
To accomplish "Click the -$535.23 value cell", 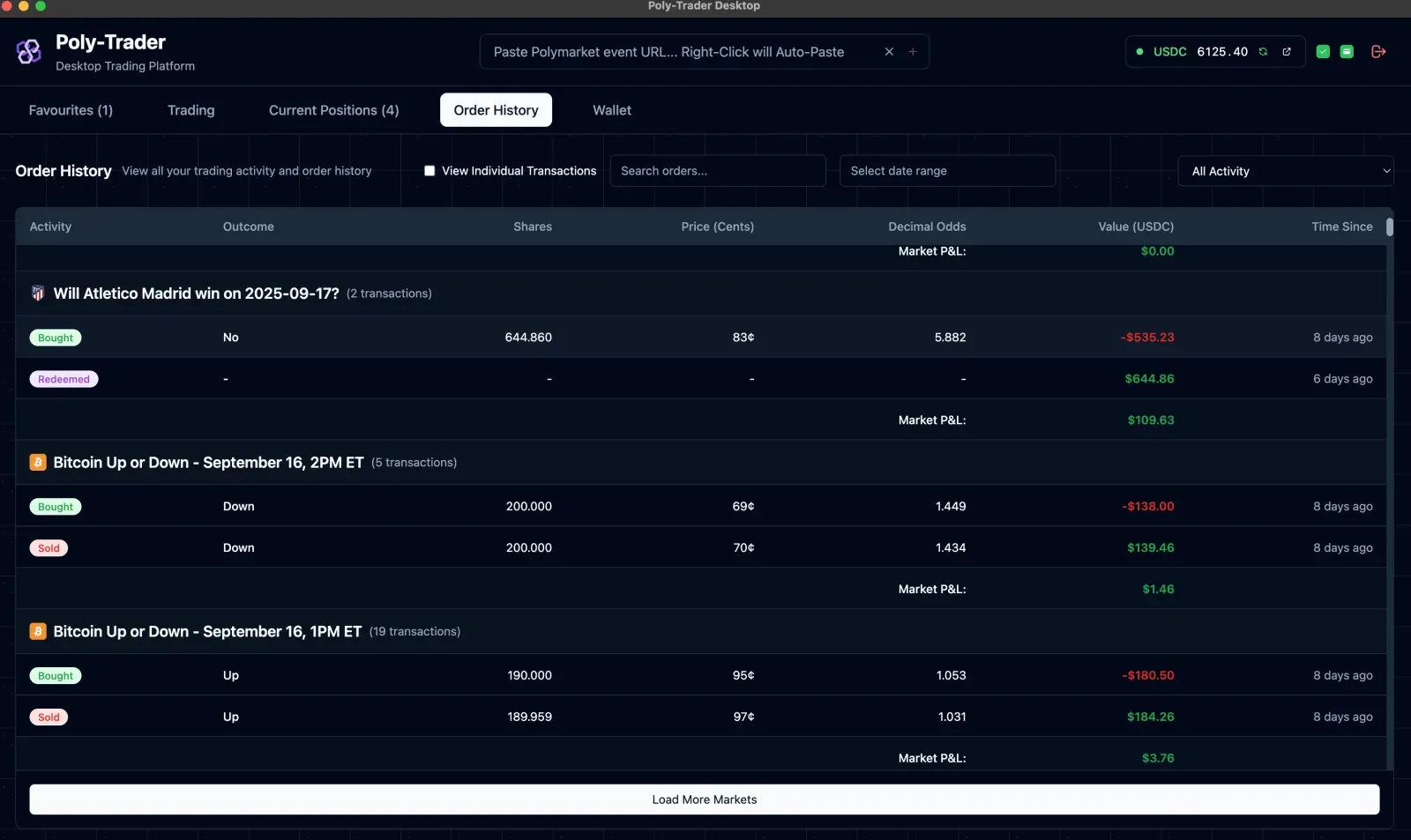I will pos(1147,338).
